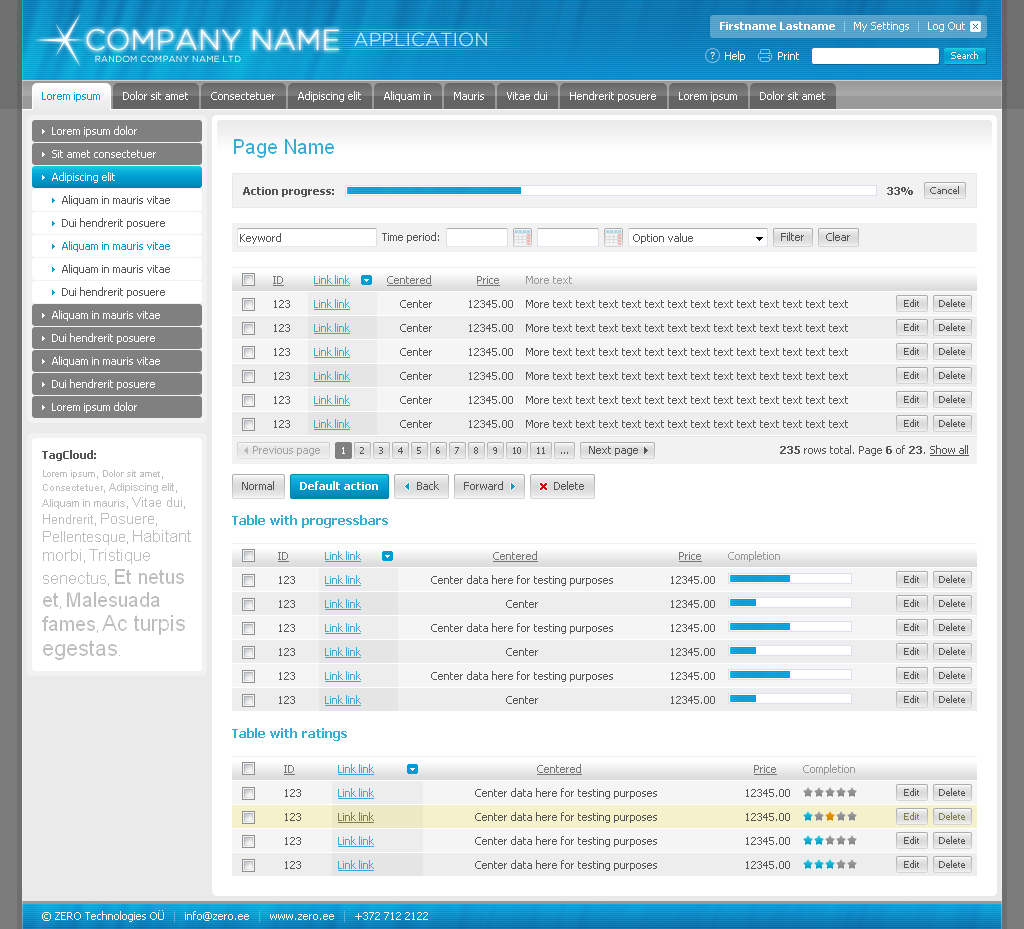
Task: Switch to the Consectetuer tab
Action: 243,96
